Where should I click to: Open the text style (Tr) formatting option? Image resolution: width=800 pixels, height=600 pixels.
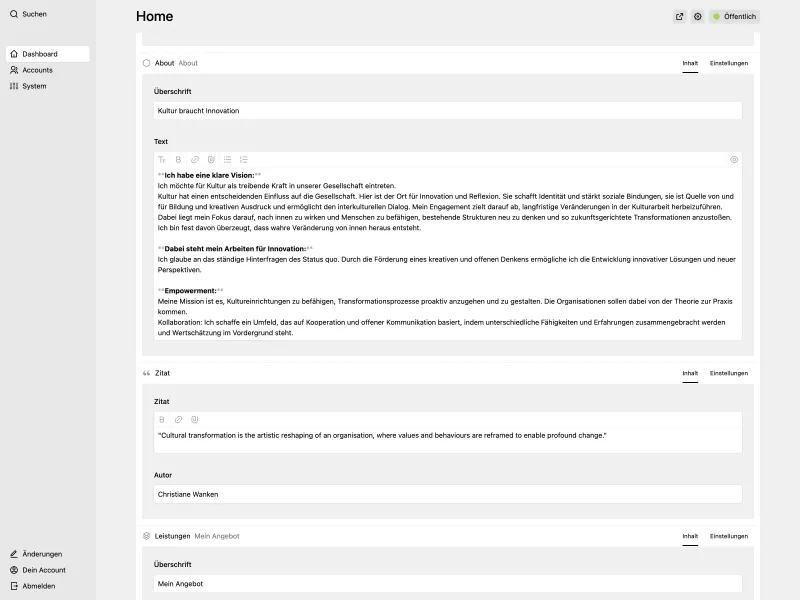[x=162, y=159]
